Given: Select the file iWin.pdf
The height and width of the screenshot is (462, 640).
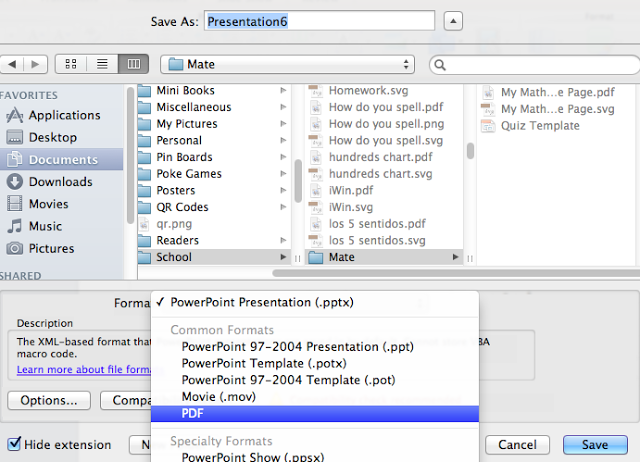Looking at the screenshot, I should pos(384,191).
